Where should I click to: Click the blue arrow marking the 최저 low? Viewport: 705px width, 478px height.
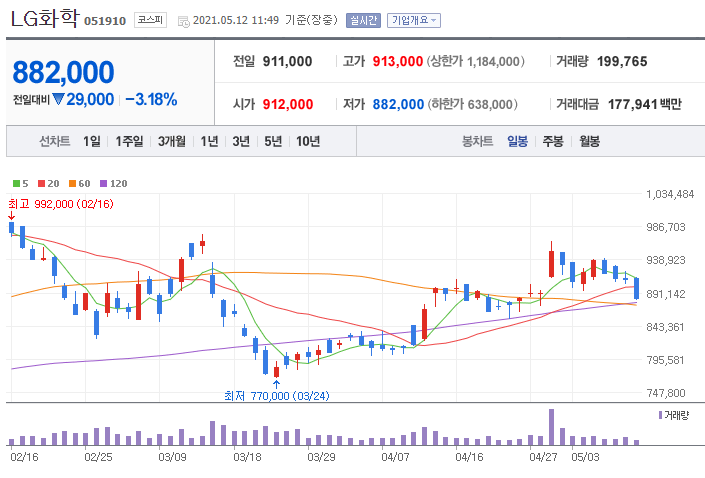[277, 384]
